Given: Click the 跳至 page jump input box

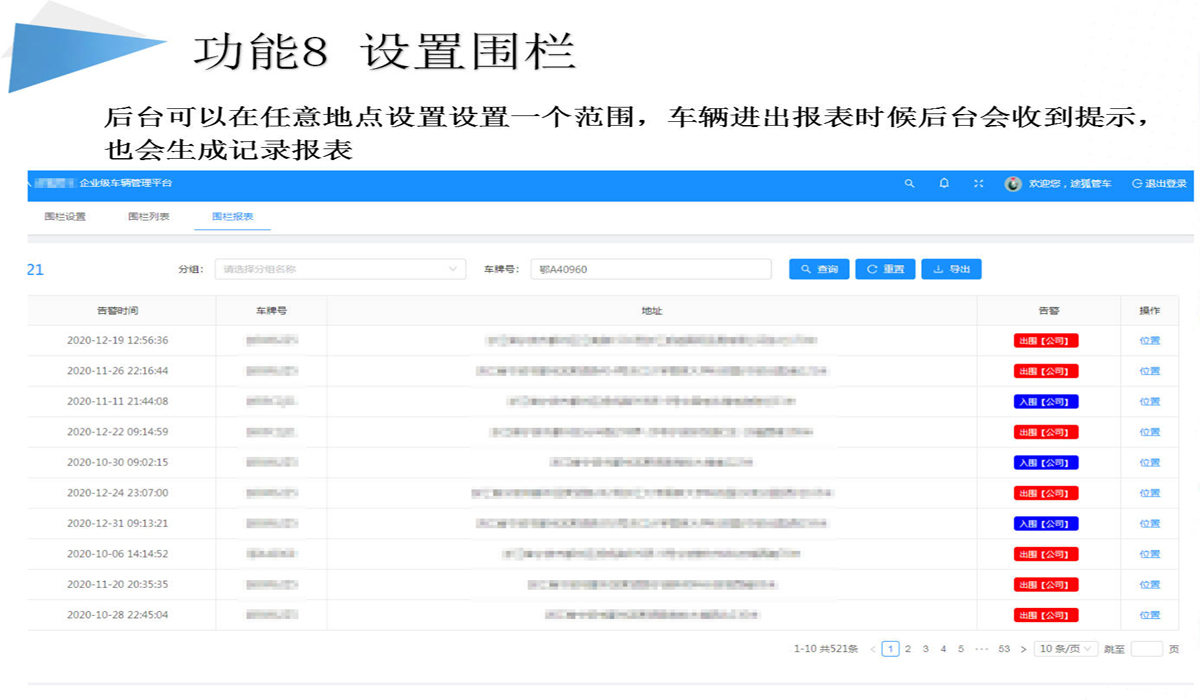Looking at the screenshot, I should [x=1146, y=649].
